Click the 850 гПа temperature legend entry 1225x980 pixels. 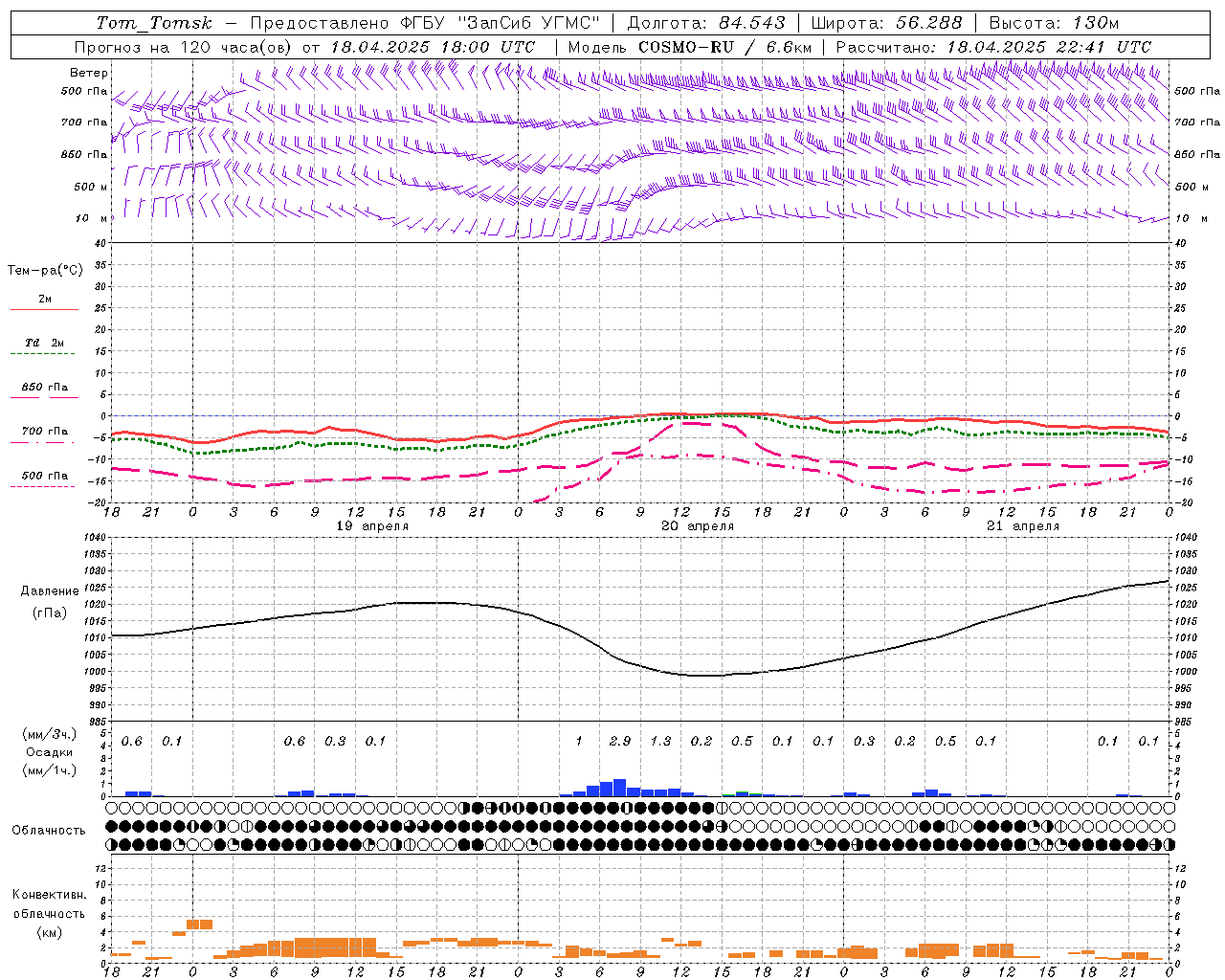pos(44,388)
